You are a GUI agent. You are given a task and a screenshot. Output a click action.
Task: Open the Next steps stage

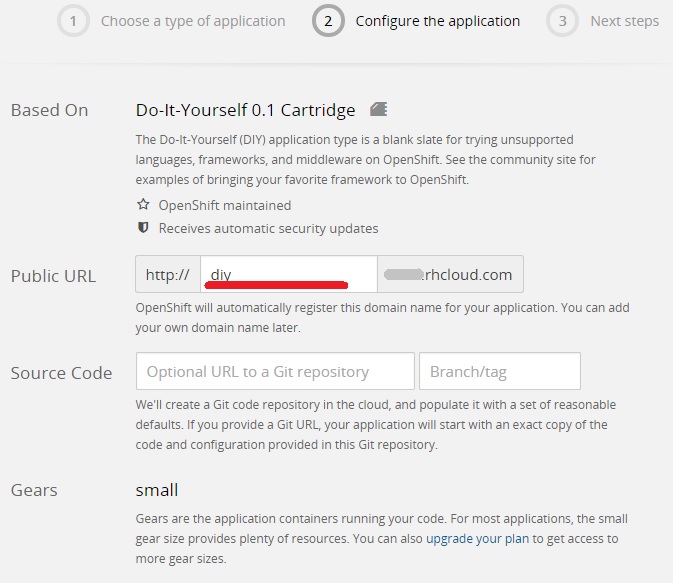pos(624,21)
